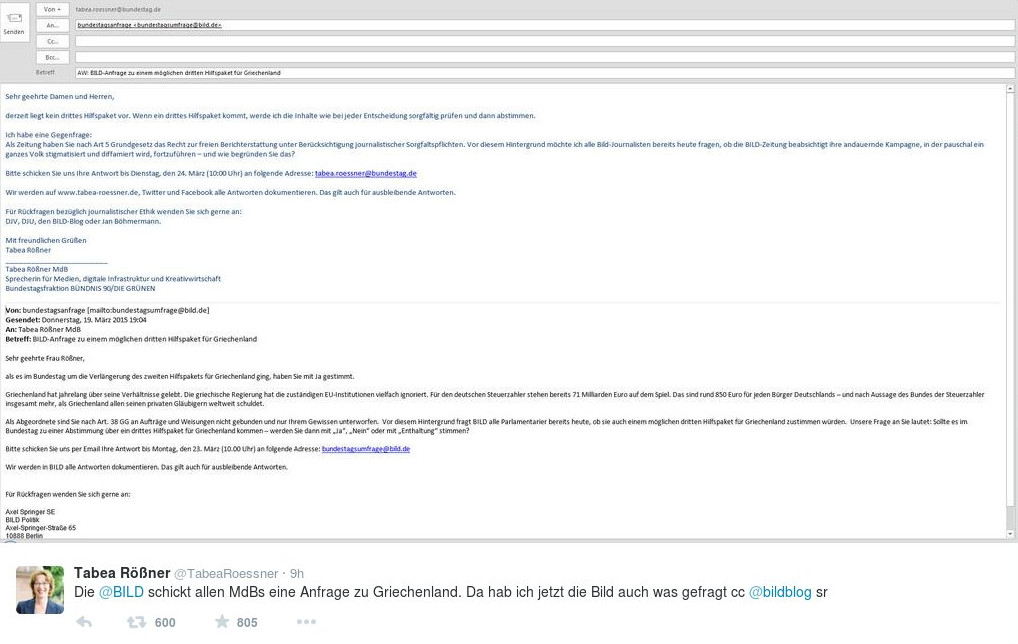The width and height of the screenshot is (1018, 644).
Task: Open the tabea.roessner@bundestag.de email link
Action: 366,173
